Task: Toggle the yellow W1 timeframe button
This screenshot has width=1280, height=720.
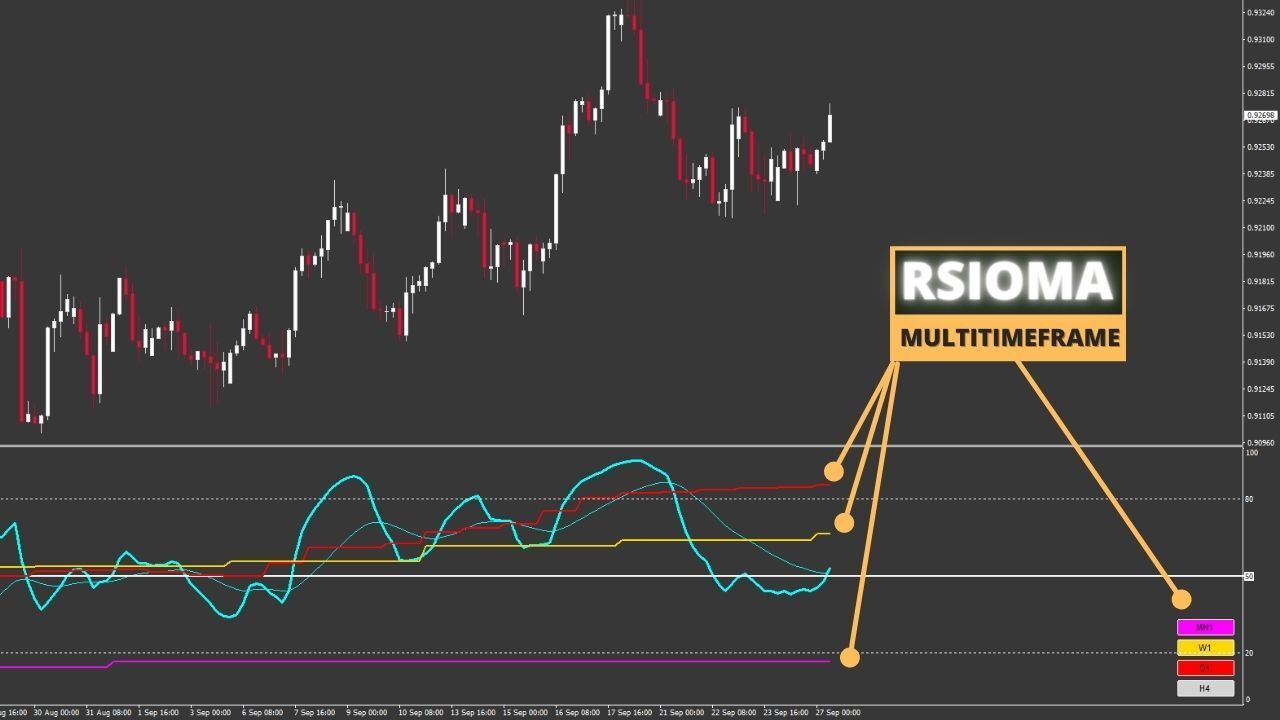Action: 1205,648
